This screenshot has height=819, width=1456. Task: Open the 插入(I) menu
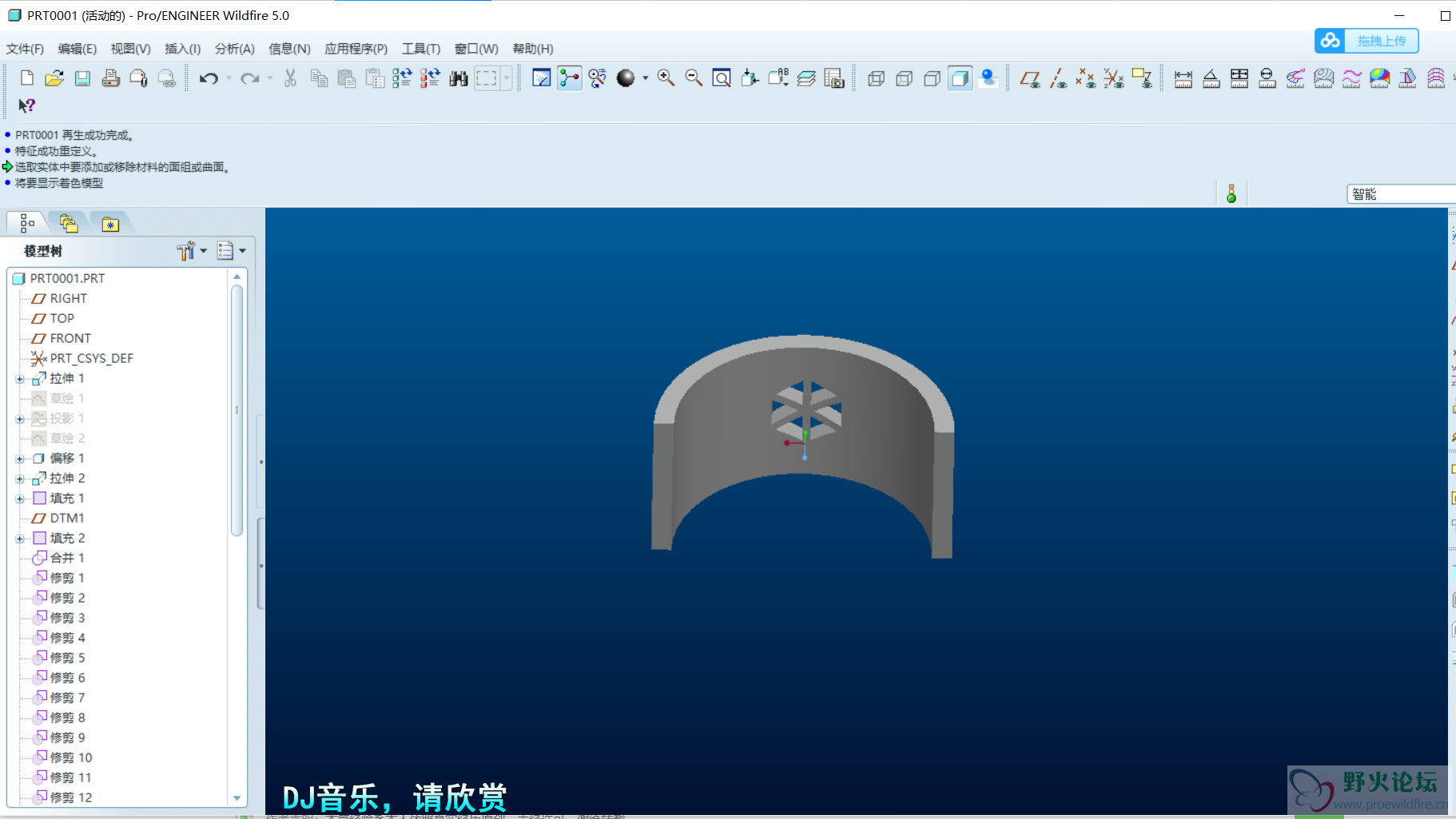(182, 49)
